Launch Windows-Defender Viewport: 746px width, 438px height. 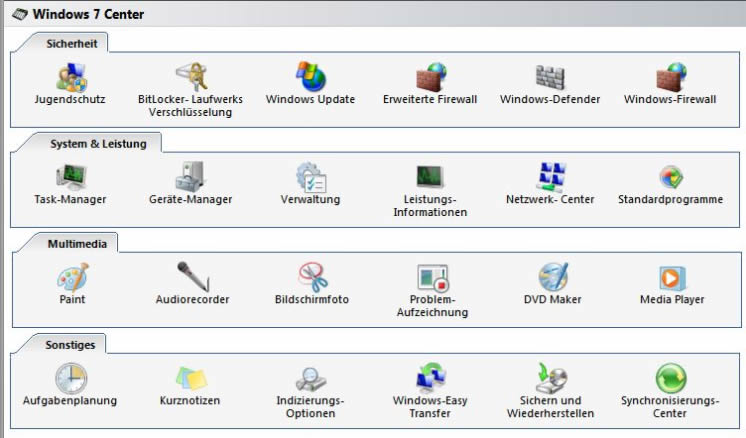pos(550,77)
